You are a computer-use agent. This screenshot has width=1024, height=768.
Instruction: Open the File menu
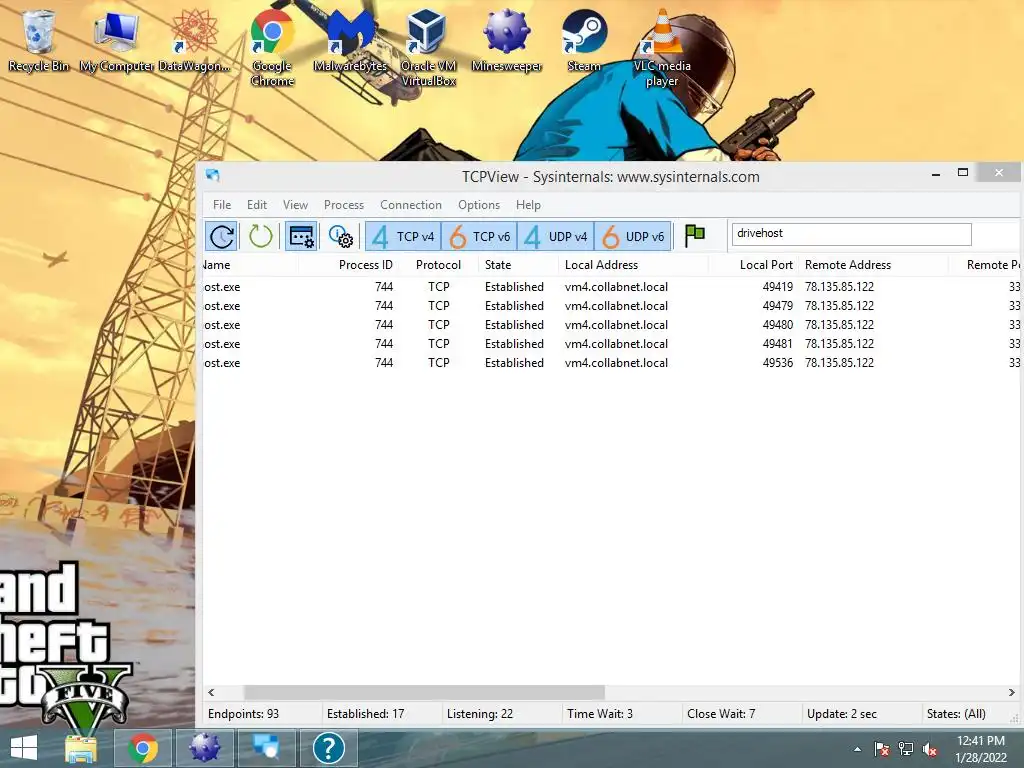[x=222, y=204]
